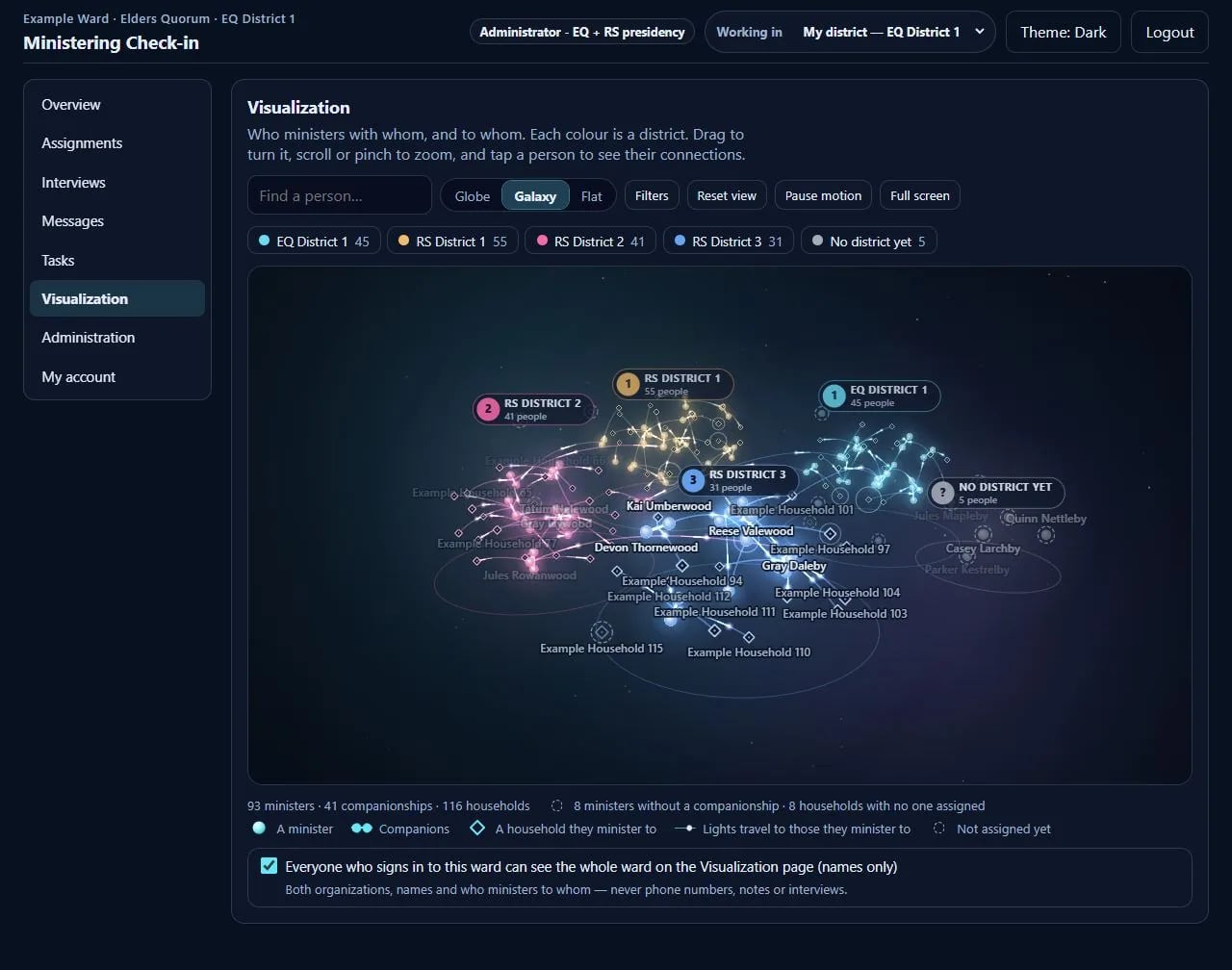The height and width of the screenshot is (970, 1232).
Task: Click the RS DISTRICT 1 cluster badge
Action: coord(673,384)
